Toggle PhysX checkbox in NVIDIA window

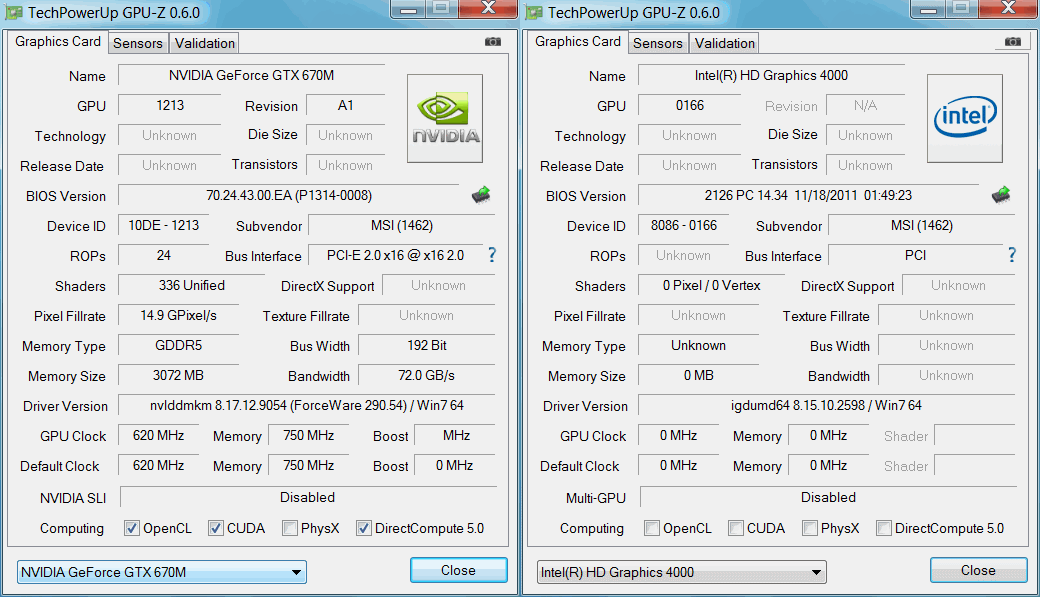(x=289, y=528)
